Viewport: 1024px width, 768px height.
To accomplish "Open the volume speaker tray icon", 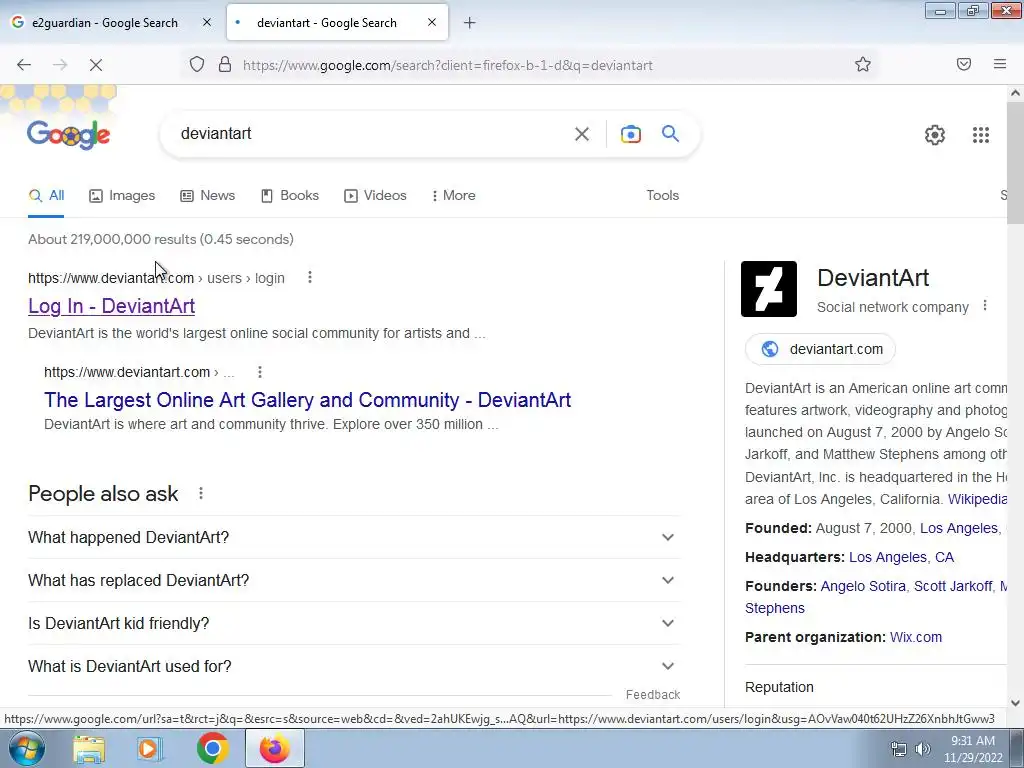I will point(922,749).
